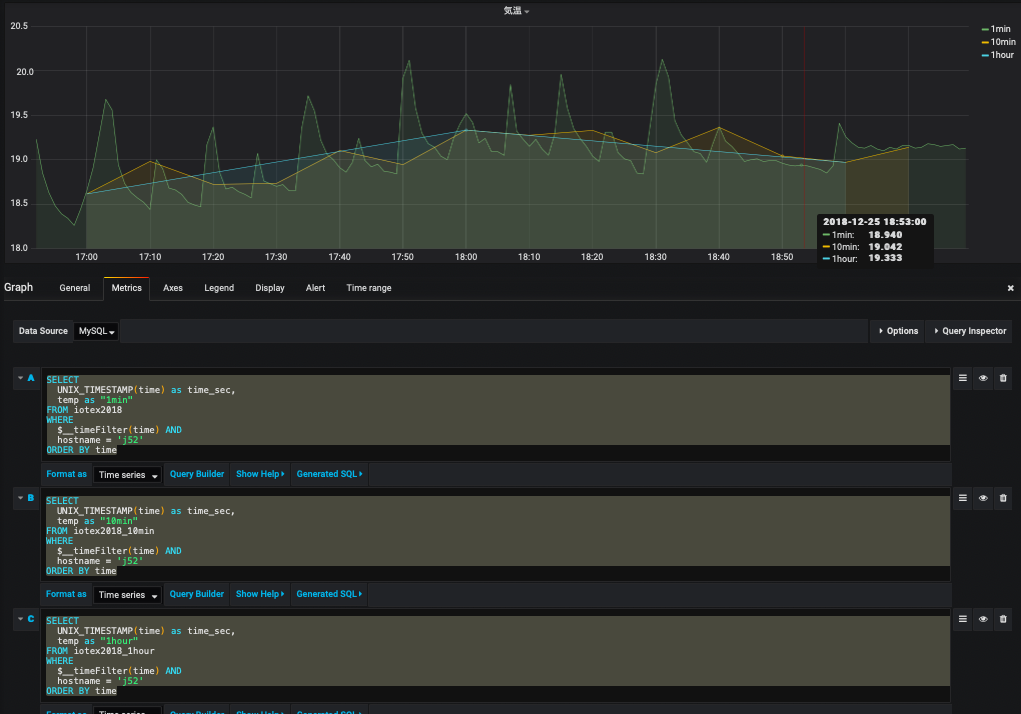The width and height of the screenshot is (1021, 714).
Task: Open the hamburger menu for query A
Action: click(x=963, y=378)
